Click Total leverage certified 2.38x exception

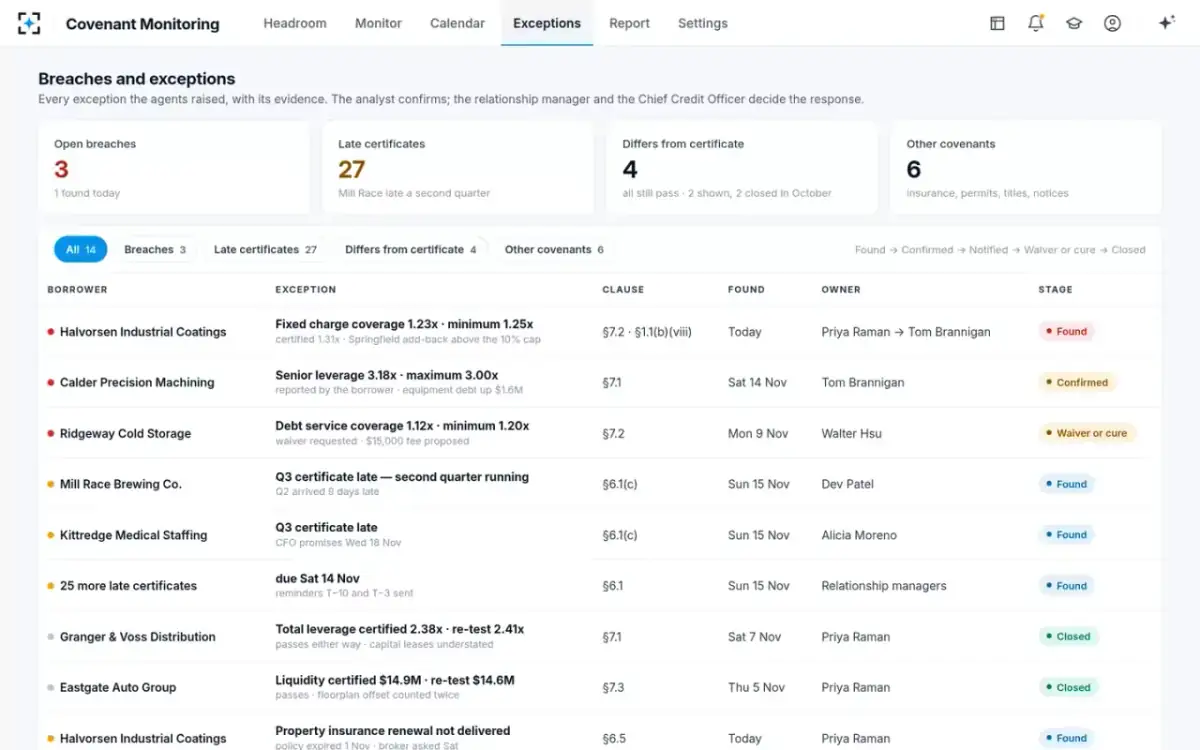[400, 629]
